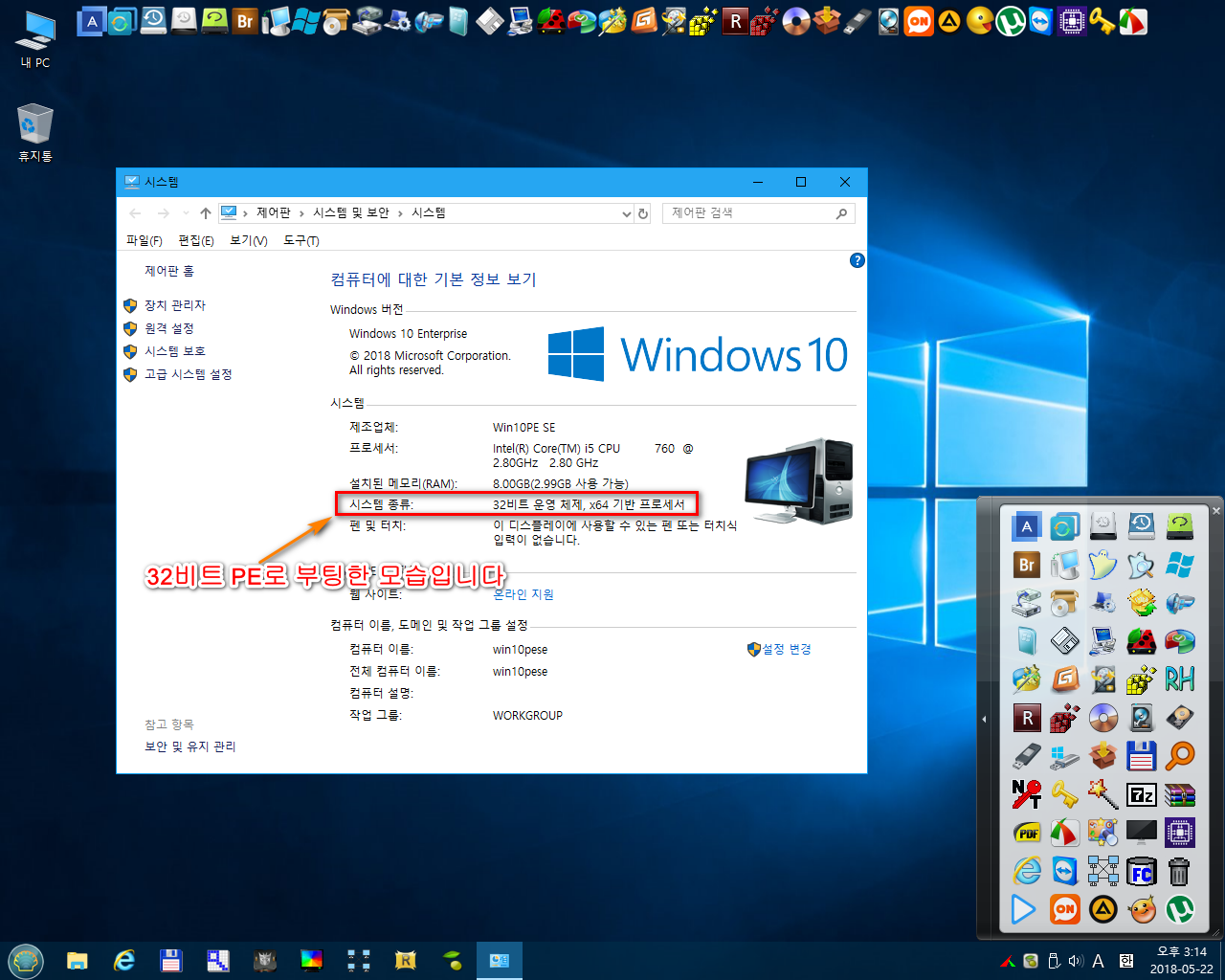Open 원격 설정 link
Viewport: 1225px width, 980px height.
coord(169,328)
